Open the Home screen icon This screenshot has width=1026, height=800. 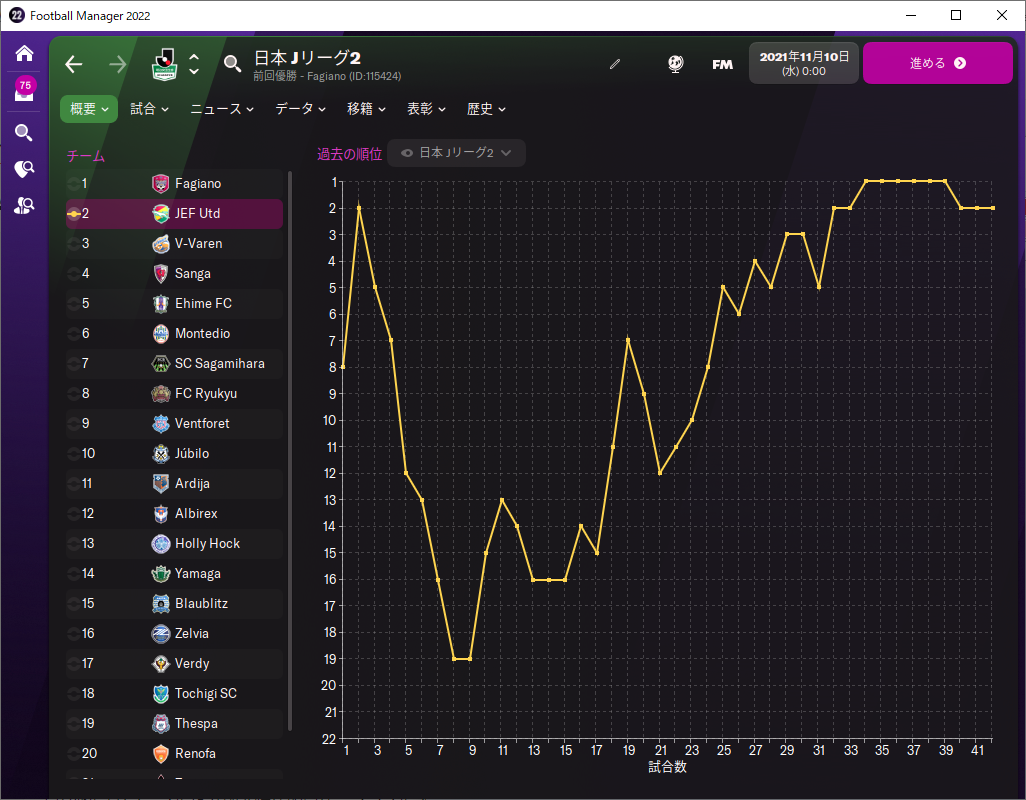pyautogui.click(x=24, y=53)
